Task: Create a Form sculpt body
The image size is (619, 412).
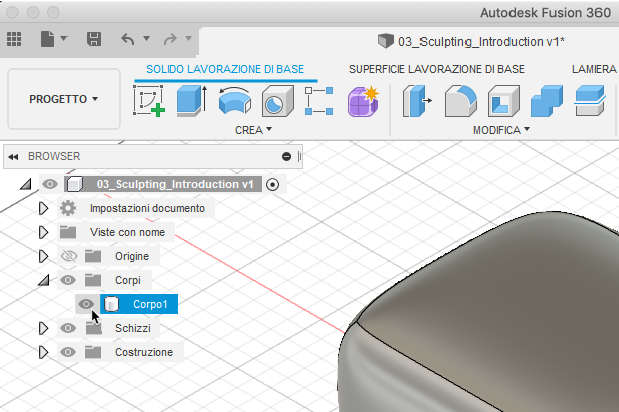Action: pos(363,101)
